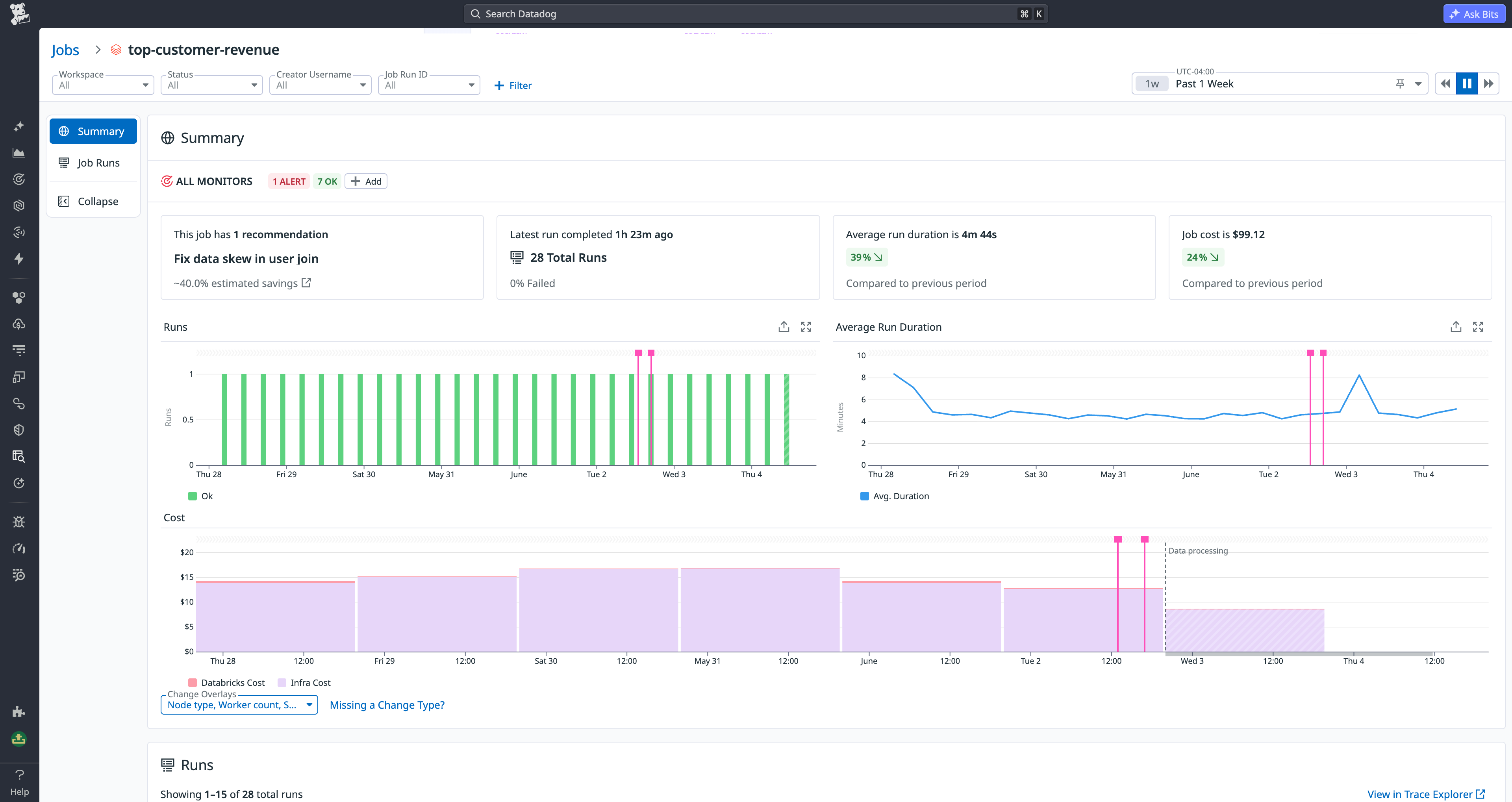This screenshot has height=802, width=1512.
Task: Open Help in the sidebar
Action: point(19,783)
